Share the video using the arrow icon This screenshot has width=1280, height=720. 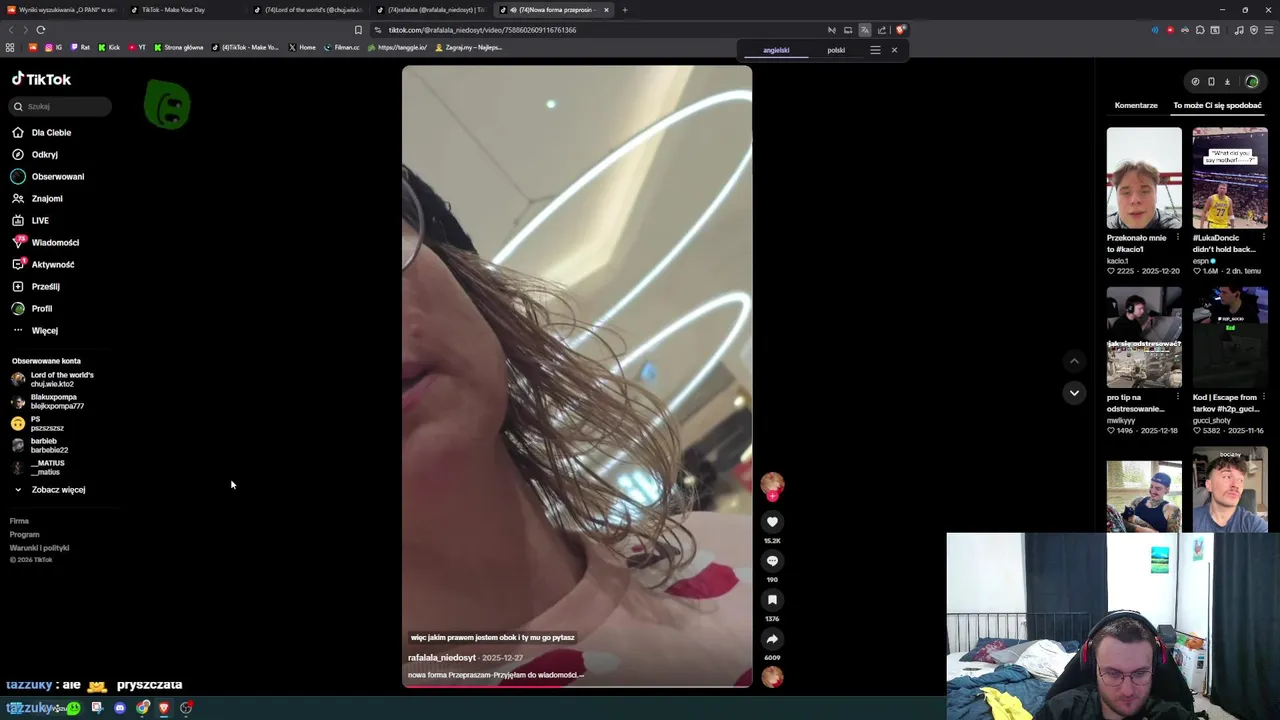tap(772, 639)
